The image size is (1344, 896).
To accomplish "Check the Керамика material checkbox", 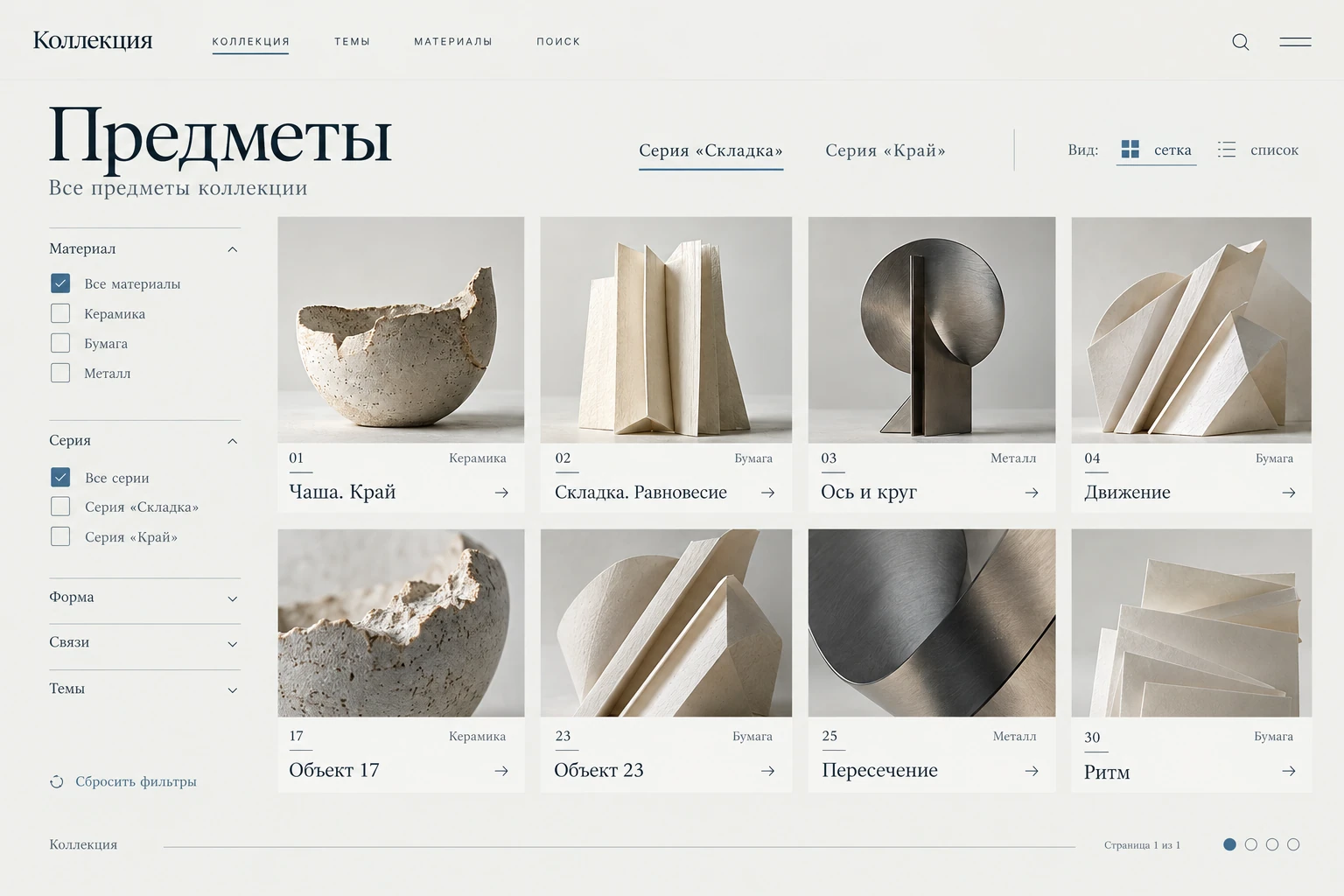I will [x=60, y=313].
